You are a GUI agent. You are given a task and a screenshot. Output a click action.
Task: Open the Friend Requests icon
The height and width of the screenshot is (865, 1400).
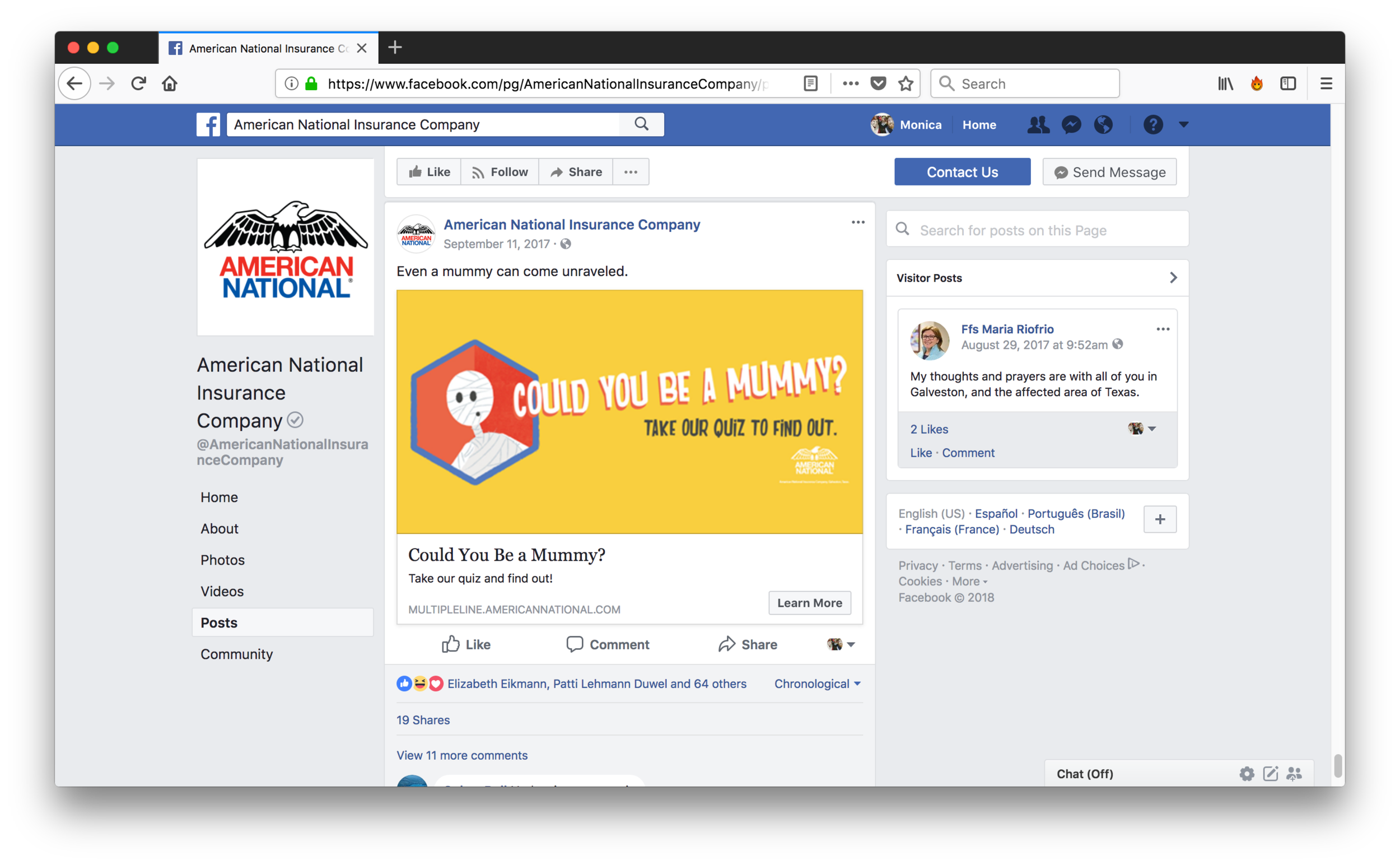click(x=1038, y=125)
